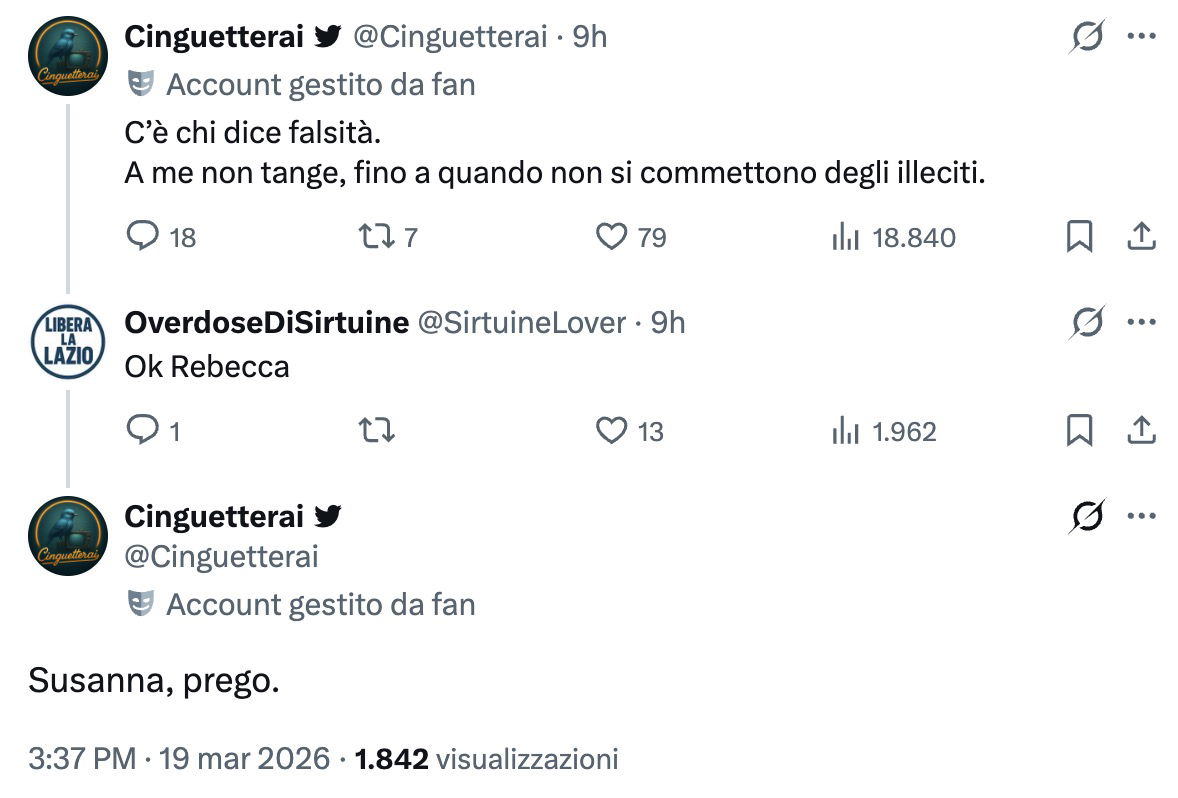Share the first Cinguetterai tweet

[x=1141, y=237]
